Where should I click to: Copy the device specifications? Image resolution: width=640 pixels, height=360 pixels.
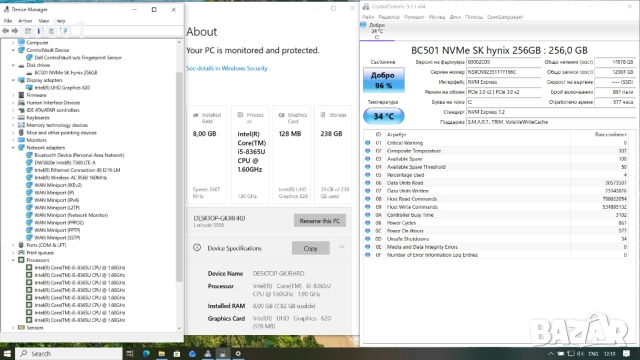310,248
